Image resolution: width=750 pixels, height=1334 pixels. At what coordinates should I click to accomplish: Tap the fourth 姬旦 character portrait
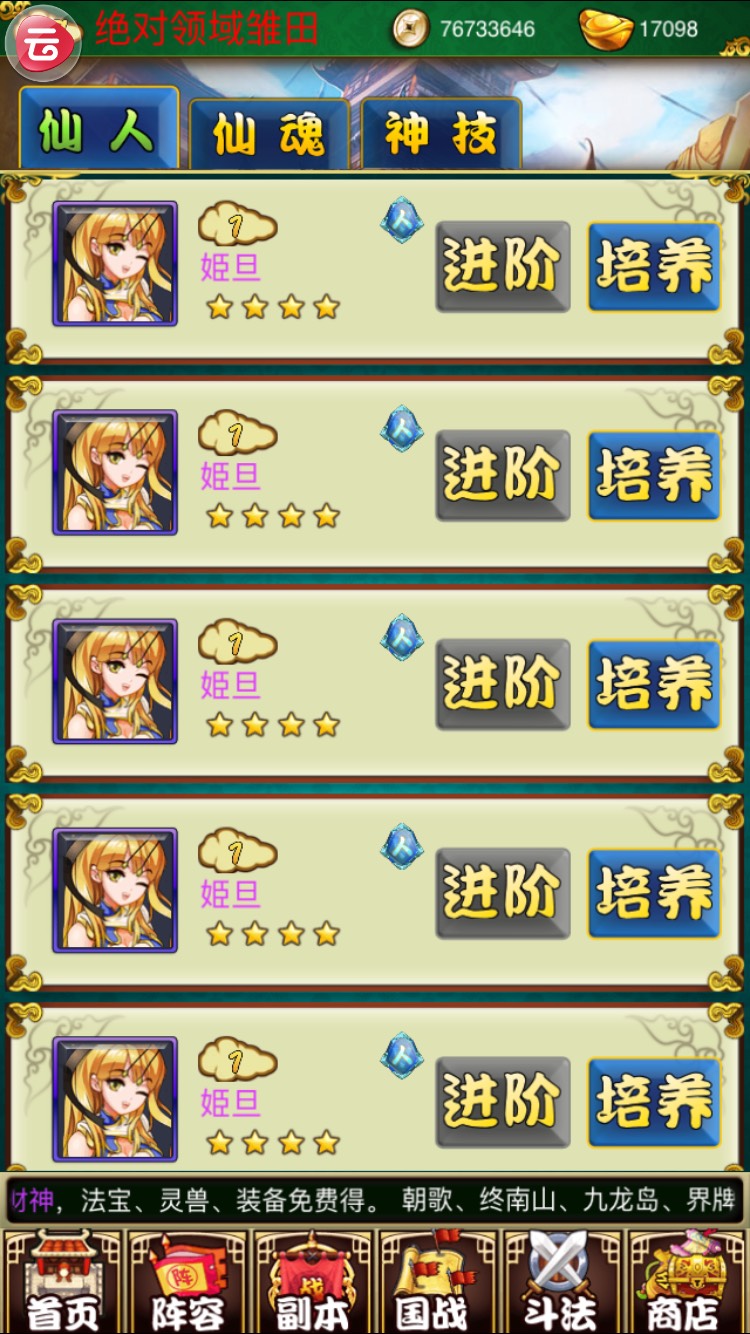tap(115, 891)
